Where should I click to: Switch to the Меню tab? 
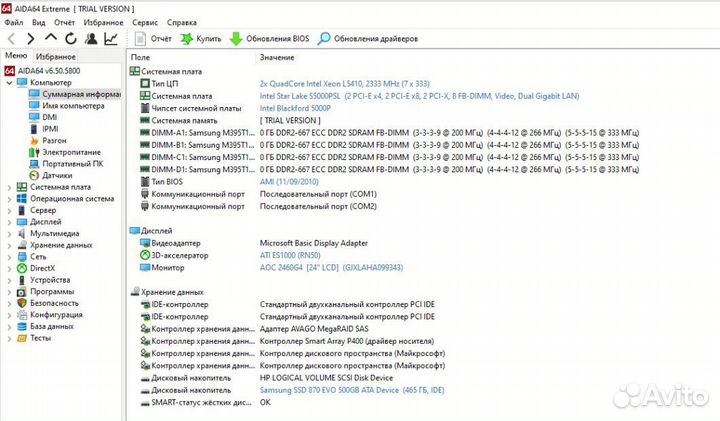pos(16,56)
